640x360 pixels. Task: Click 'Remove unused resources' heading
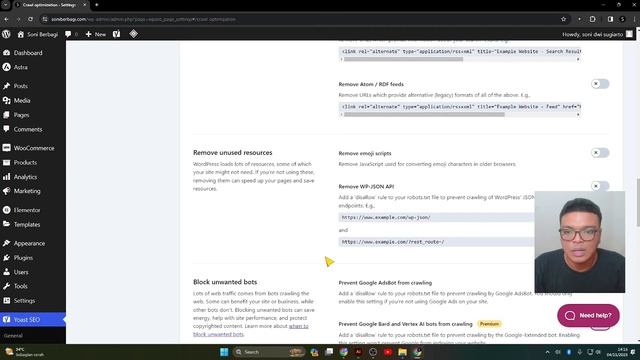point(233,153)
